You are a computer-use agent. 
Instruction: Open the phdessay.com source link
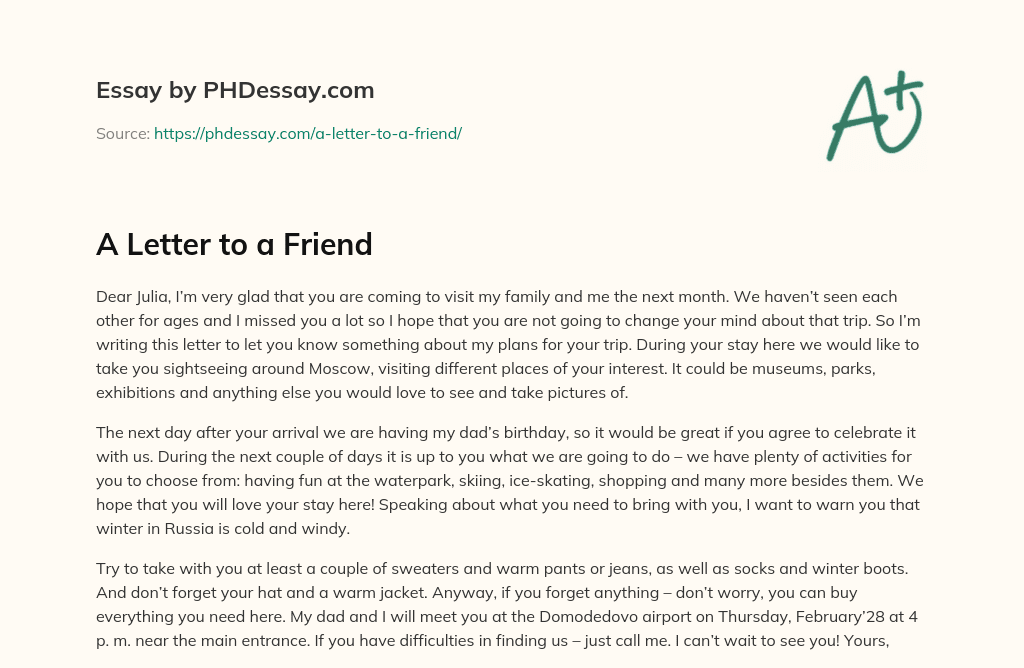(307, 133)
